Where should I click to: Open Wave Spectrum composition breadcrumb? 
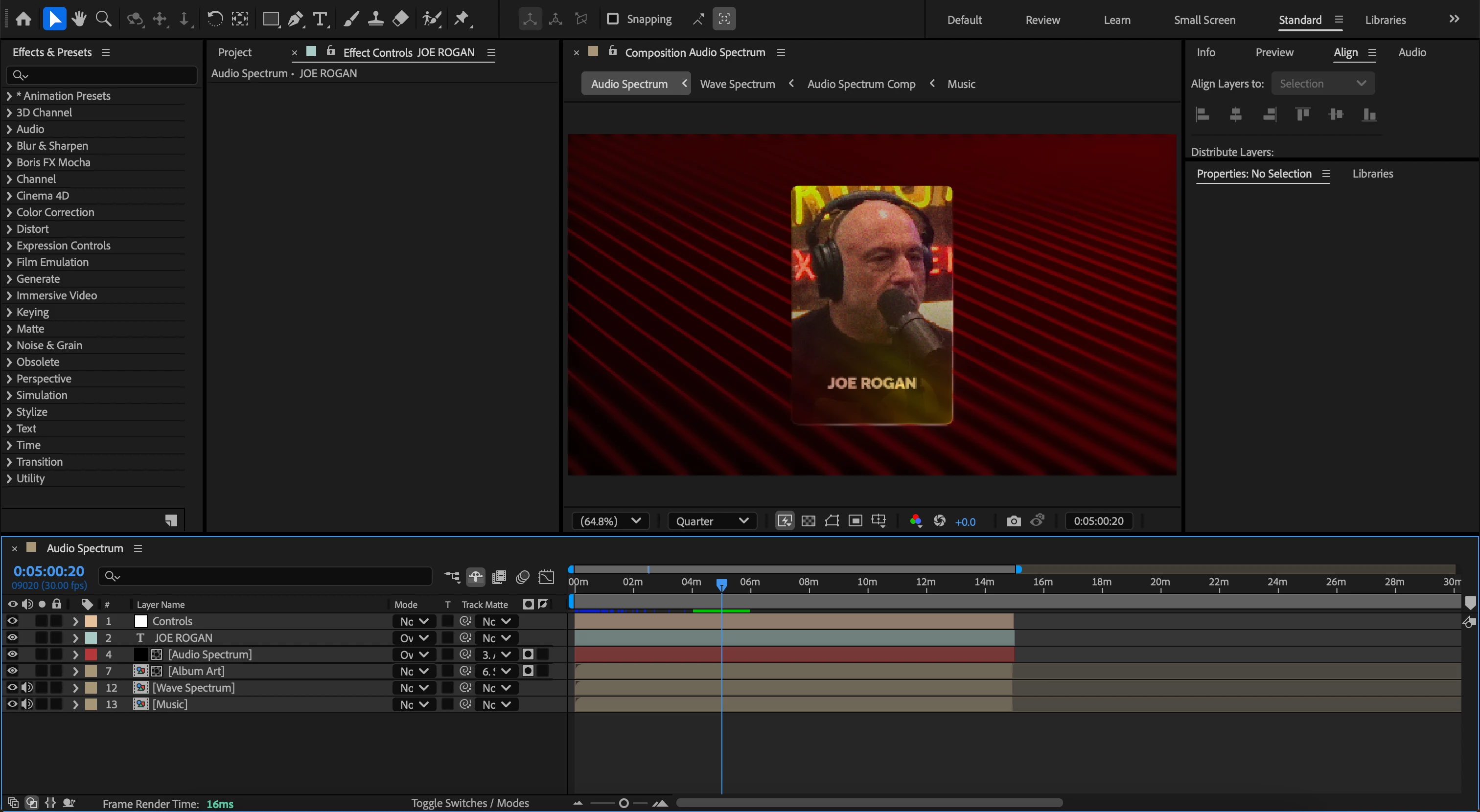(x=737, y=84)
